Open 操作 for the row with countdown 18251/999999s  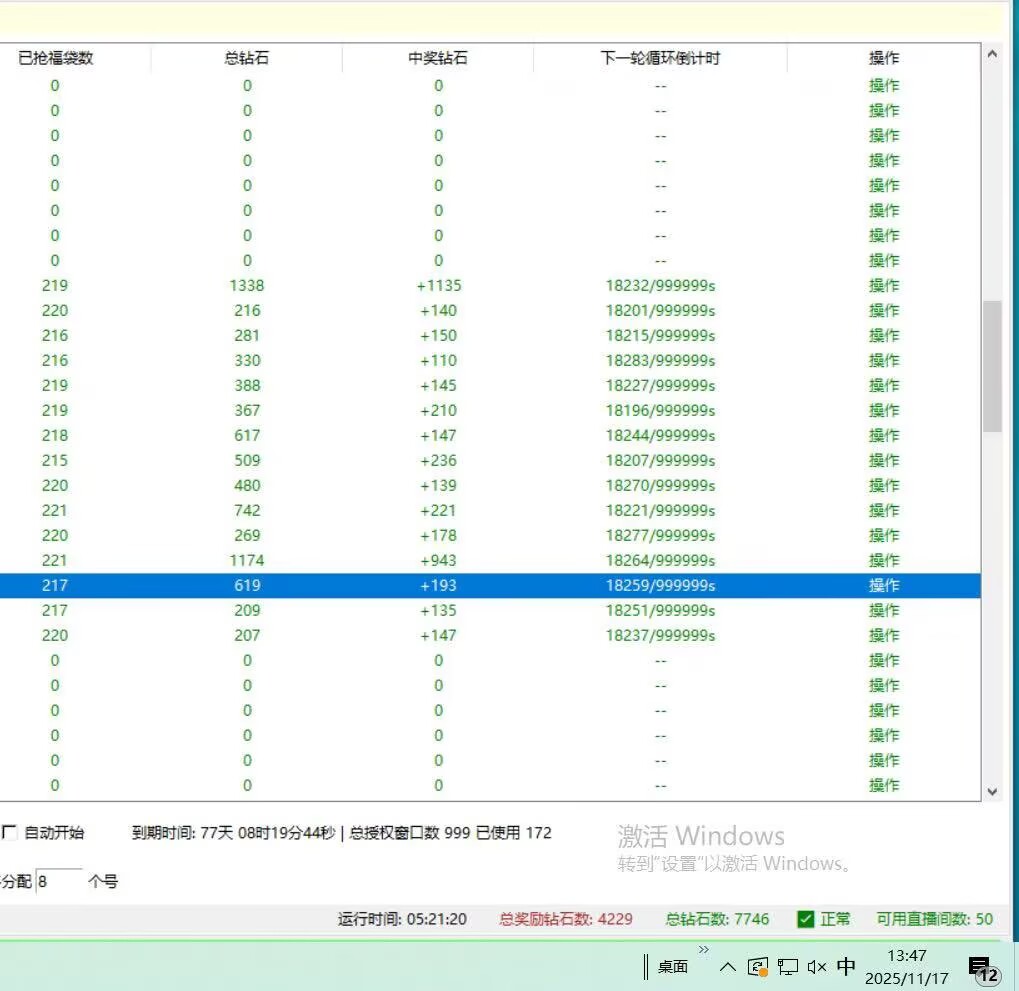tap(884, 611)
